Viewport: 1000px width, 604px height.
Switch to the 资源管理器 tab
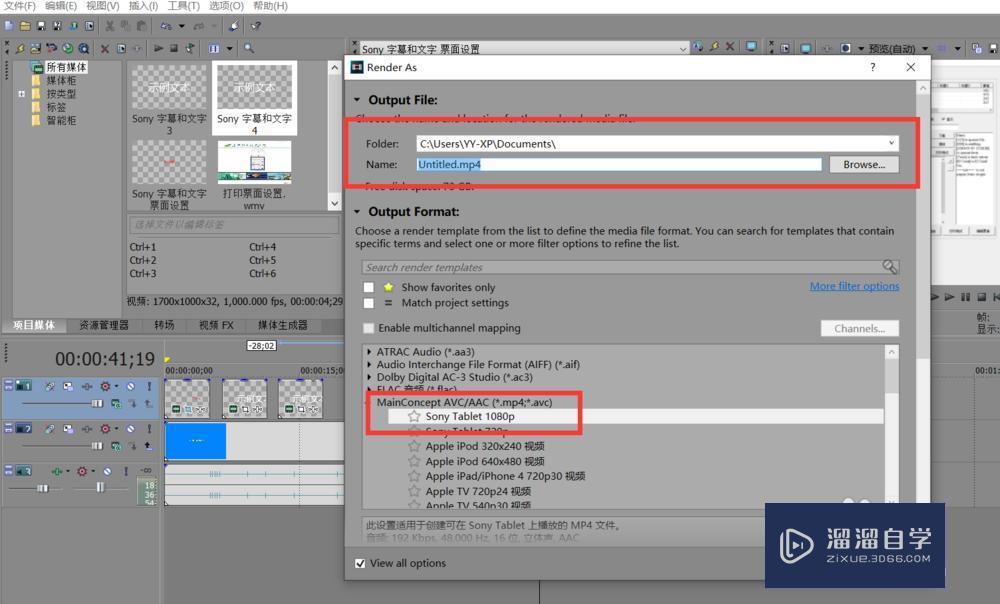pos(104,325)
